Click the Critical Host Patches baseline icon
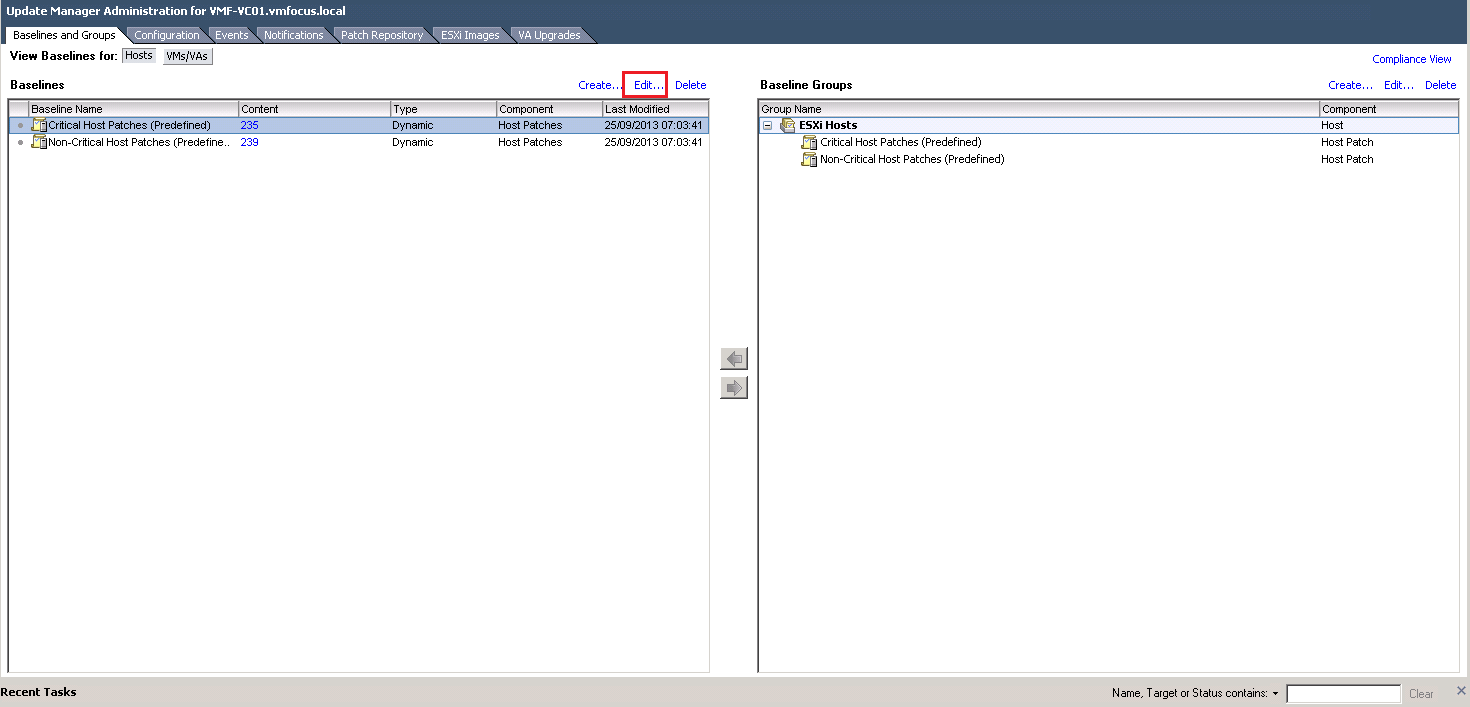 [x=39, y=126]
